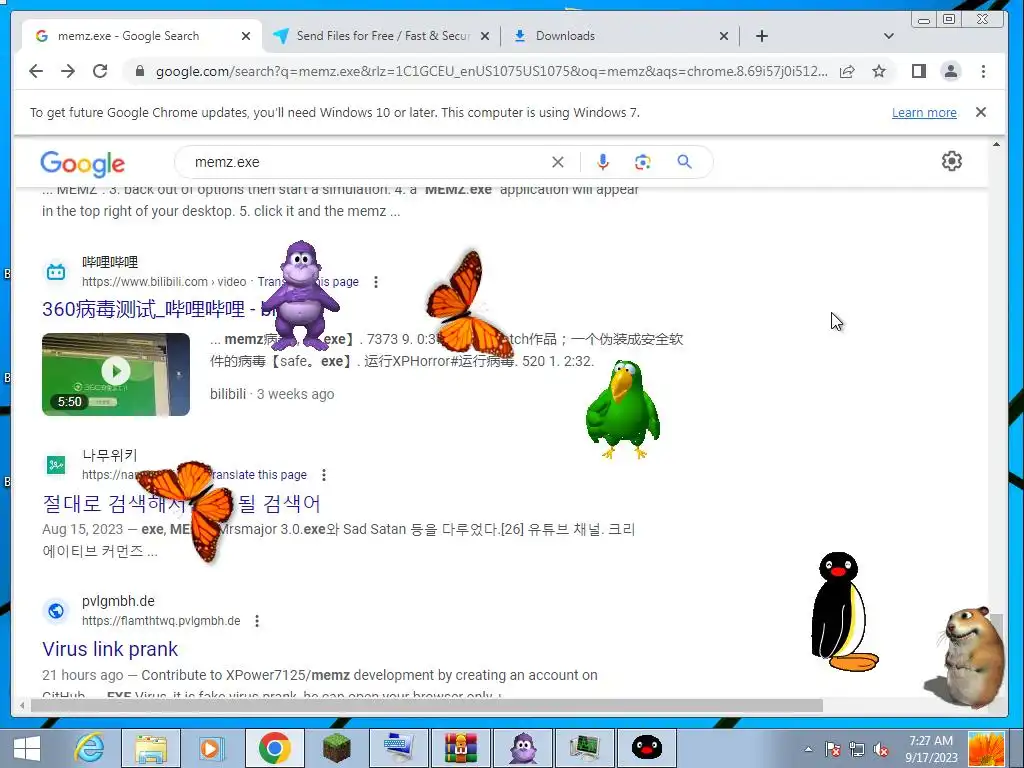Image resolution: width=1024 pixels, height=768 pixels.
Task: Go back to the previous page
Action: pos(36,71)
